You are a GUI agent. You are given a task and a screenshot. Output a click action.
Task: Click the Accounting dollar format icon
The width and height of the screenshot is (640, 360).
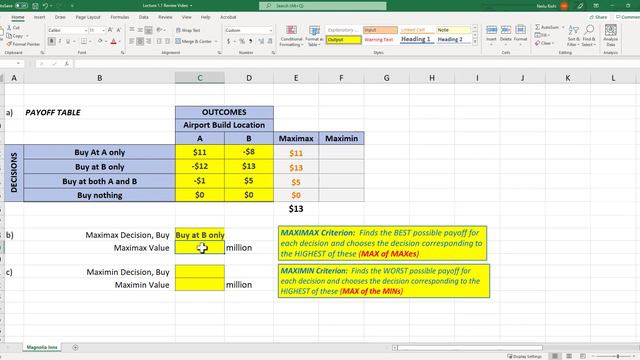coord(228,41)
